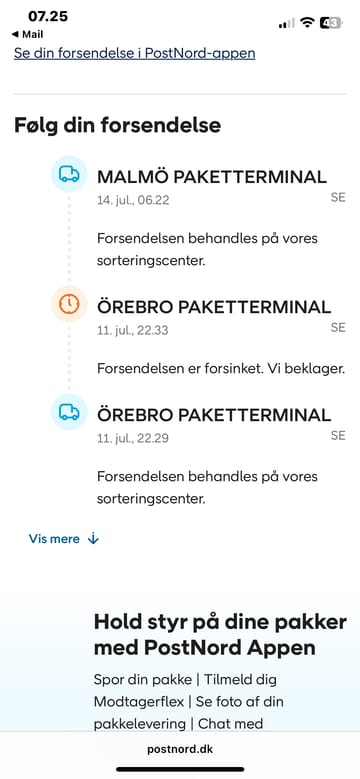360x779 pixels.
Task: Tap the truck icon beside Malmö Paketterminal
Action: tap(69, 174)
